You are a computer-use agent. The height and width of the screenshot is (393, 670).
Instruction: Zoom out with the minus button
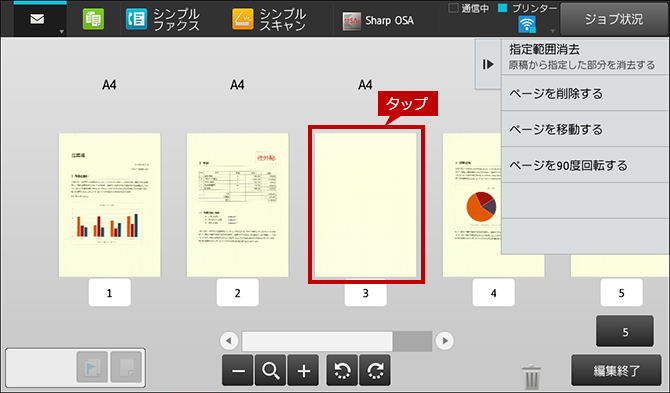click(x=238, y=370)
